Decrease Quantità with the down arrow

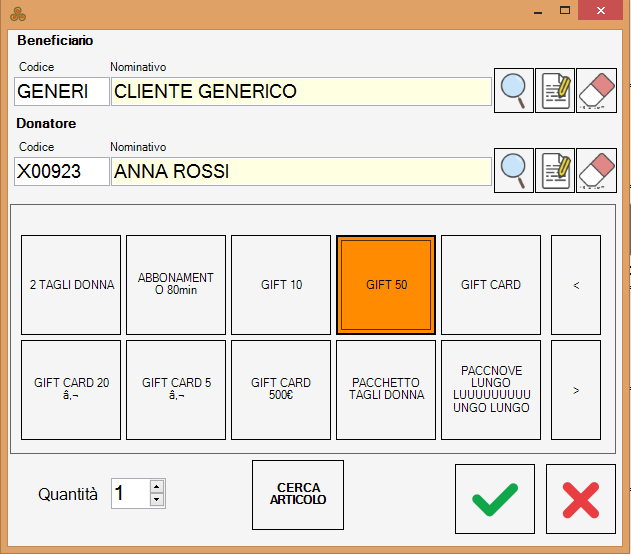pyautogui.click(x=156, y=499)
